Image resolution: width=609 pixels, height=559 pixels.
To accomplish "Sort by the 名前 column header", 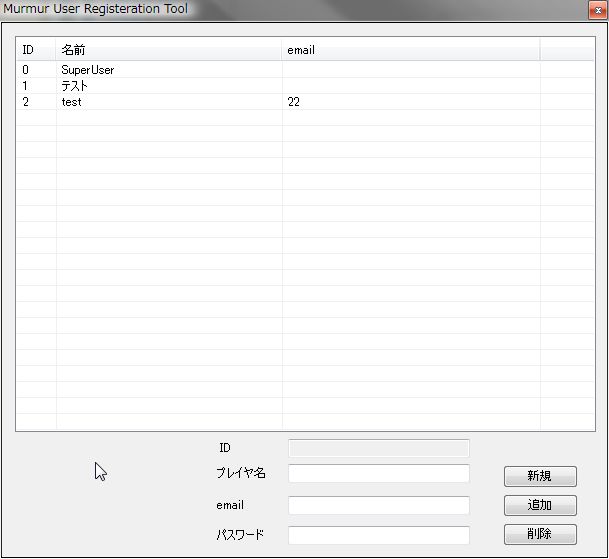I will (x=169, y=50).
